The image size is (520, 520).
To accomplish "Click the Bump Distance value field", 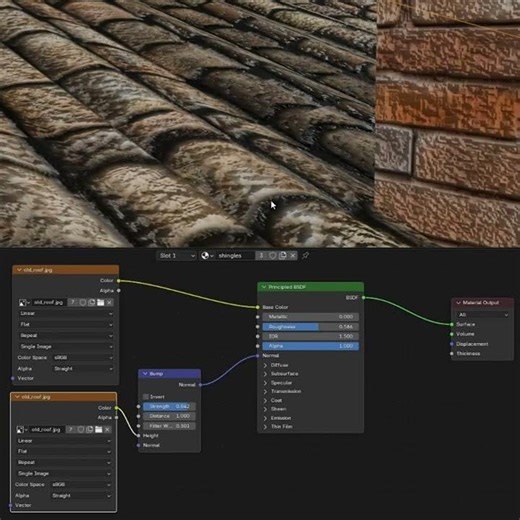I will pyautogui.click(x=169, y=416).
